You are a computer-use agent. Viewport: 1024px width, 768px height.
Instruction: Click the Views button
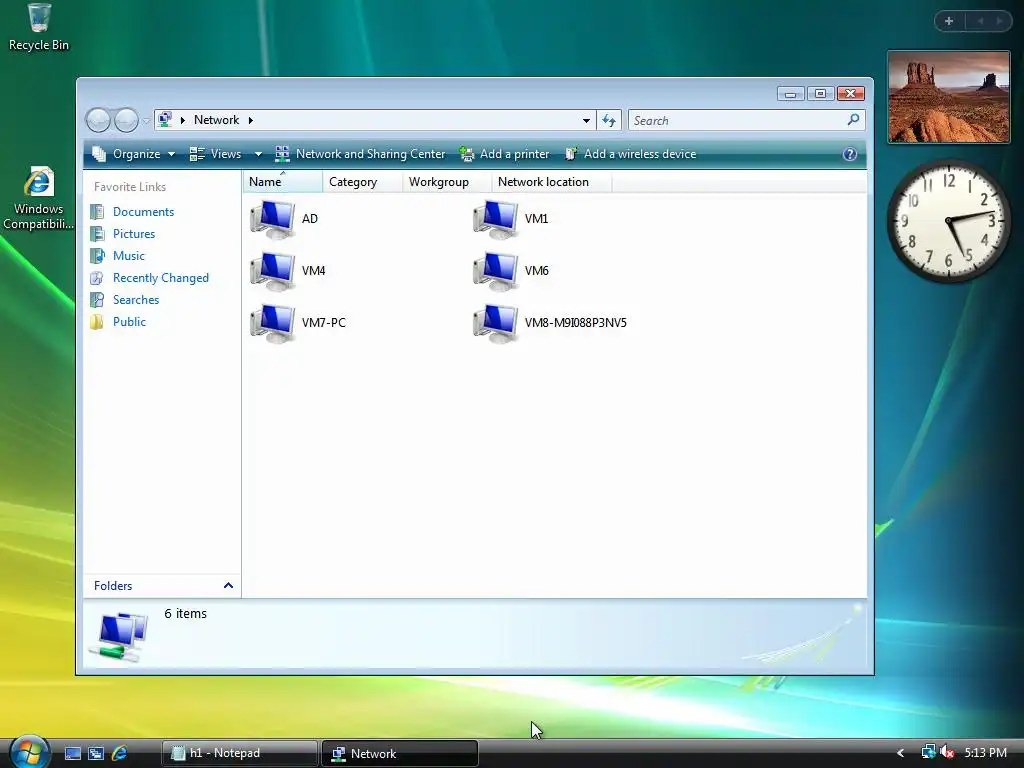[x=216, y=154]
